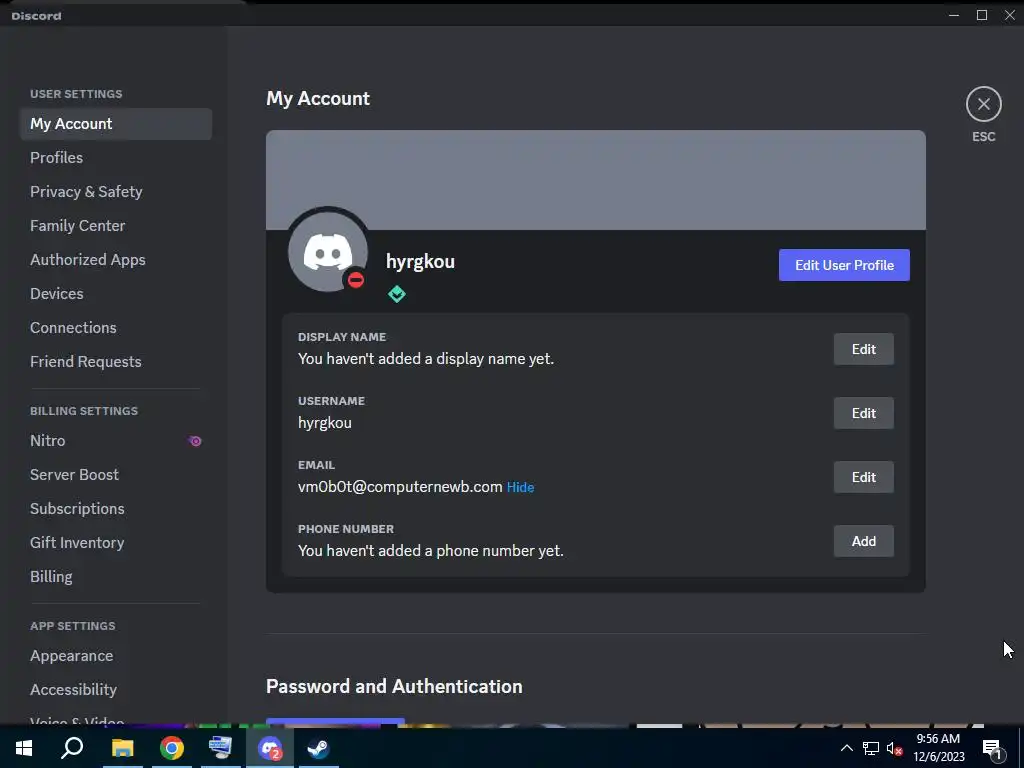The width and height of the screenshot is (1024, 768).
Task: Click the profile banner area
Action: point(596,180)
